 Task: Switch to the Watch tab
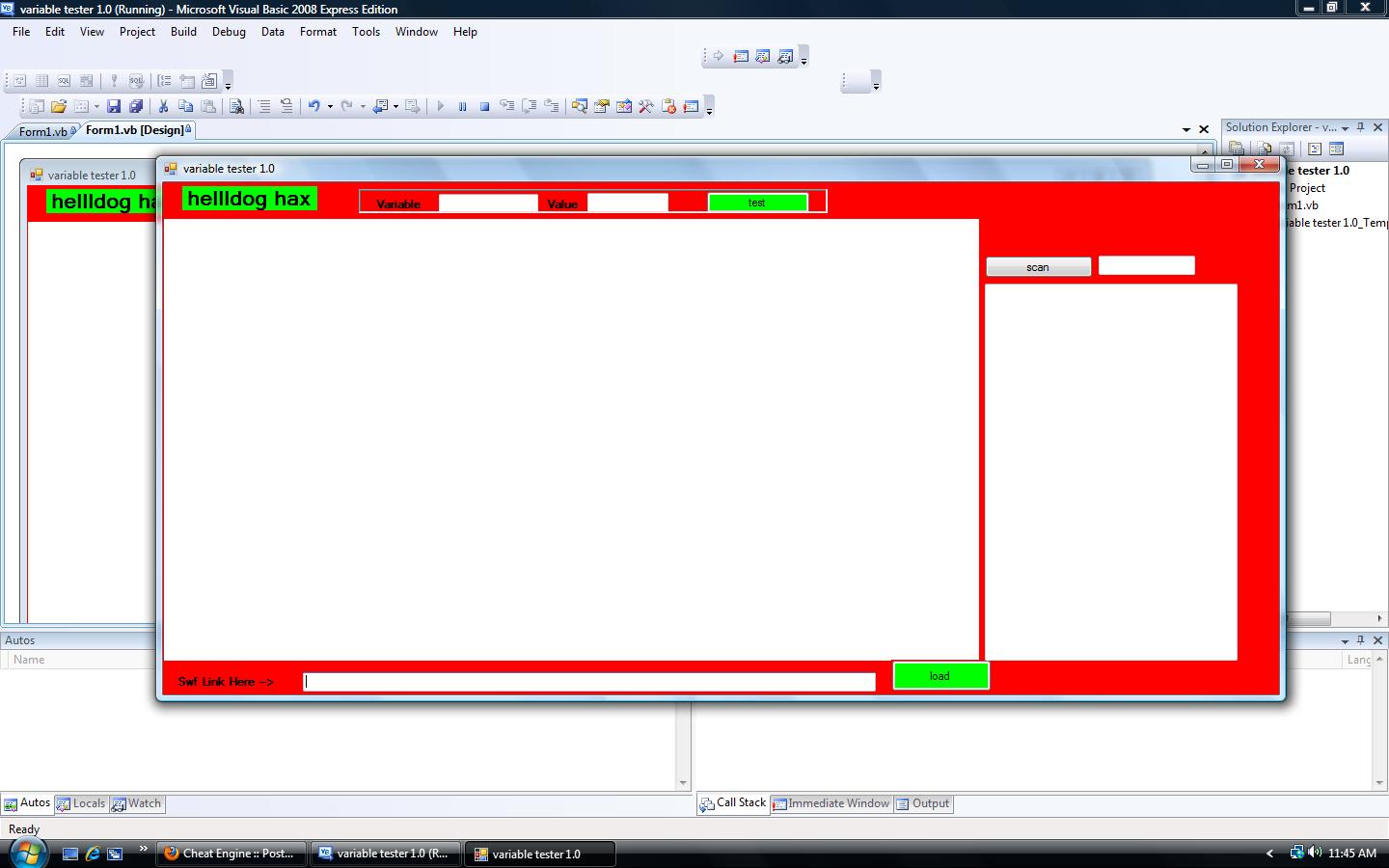137,803
